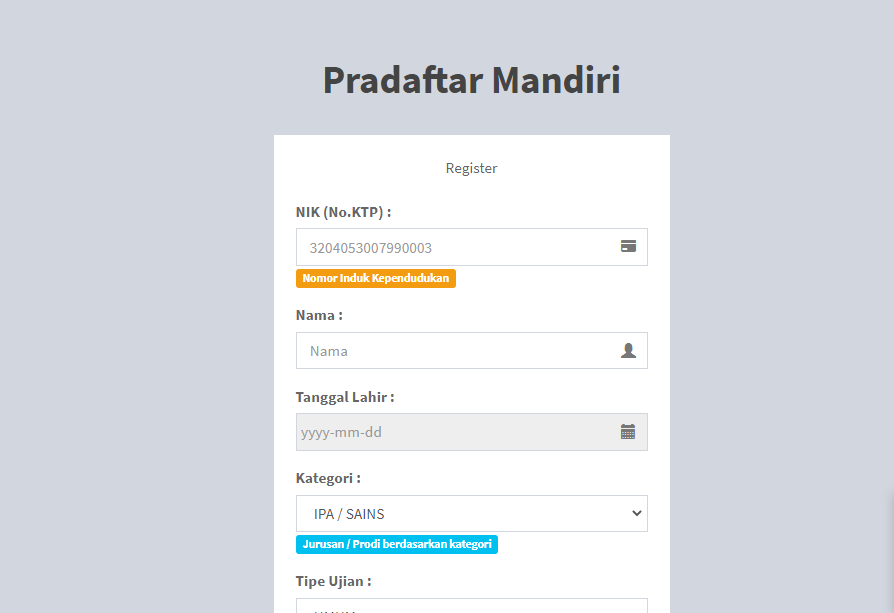
Task: Click the ID card icon in the NIK field
Action: 628,247
